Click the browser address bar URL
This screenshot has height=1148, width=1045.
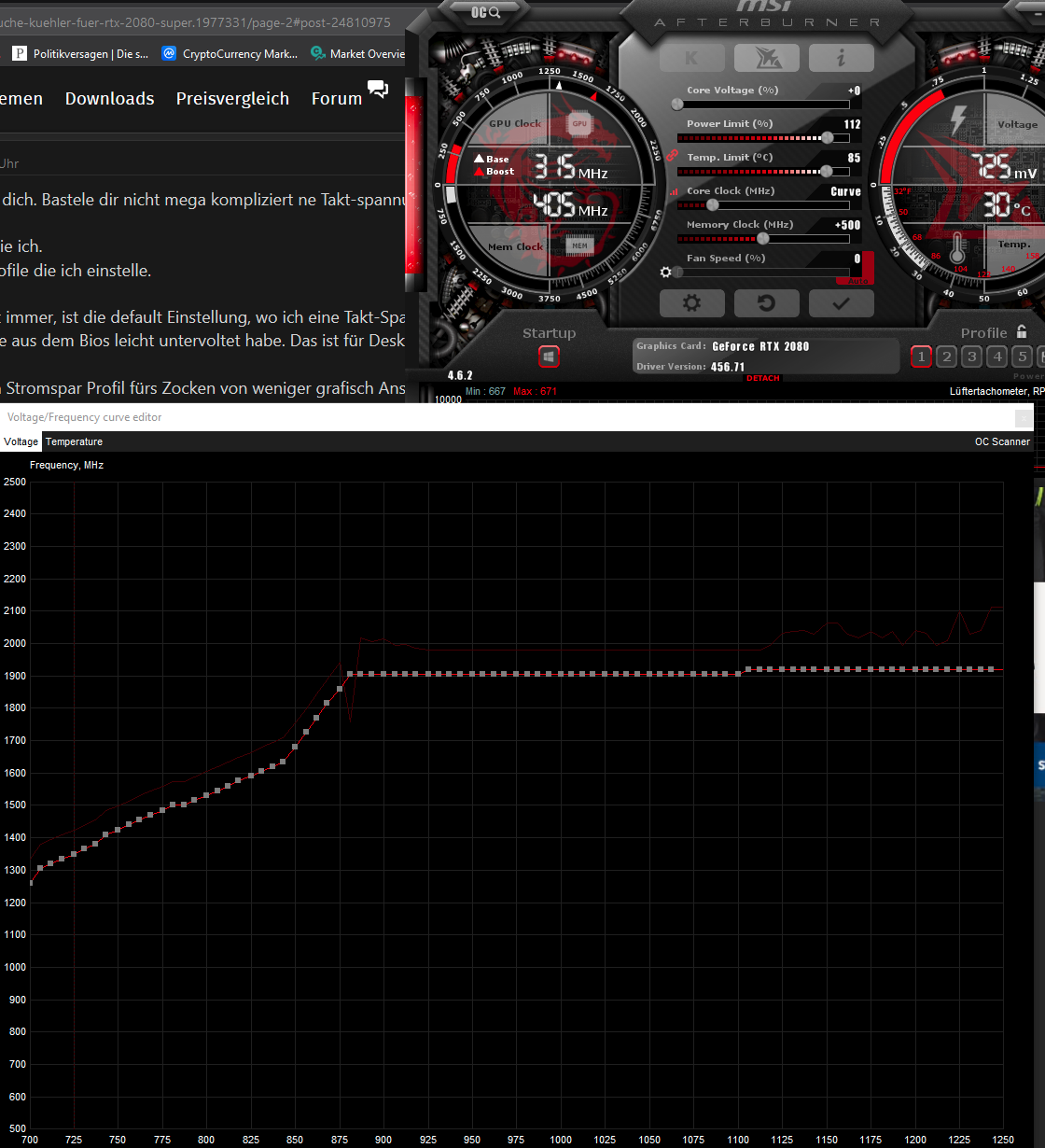point(196,21)
